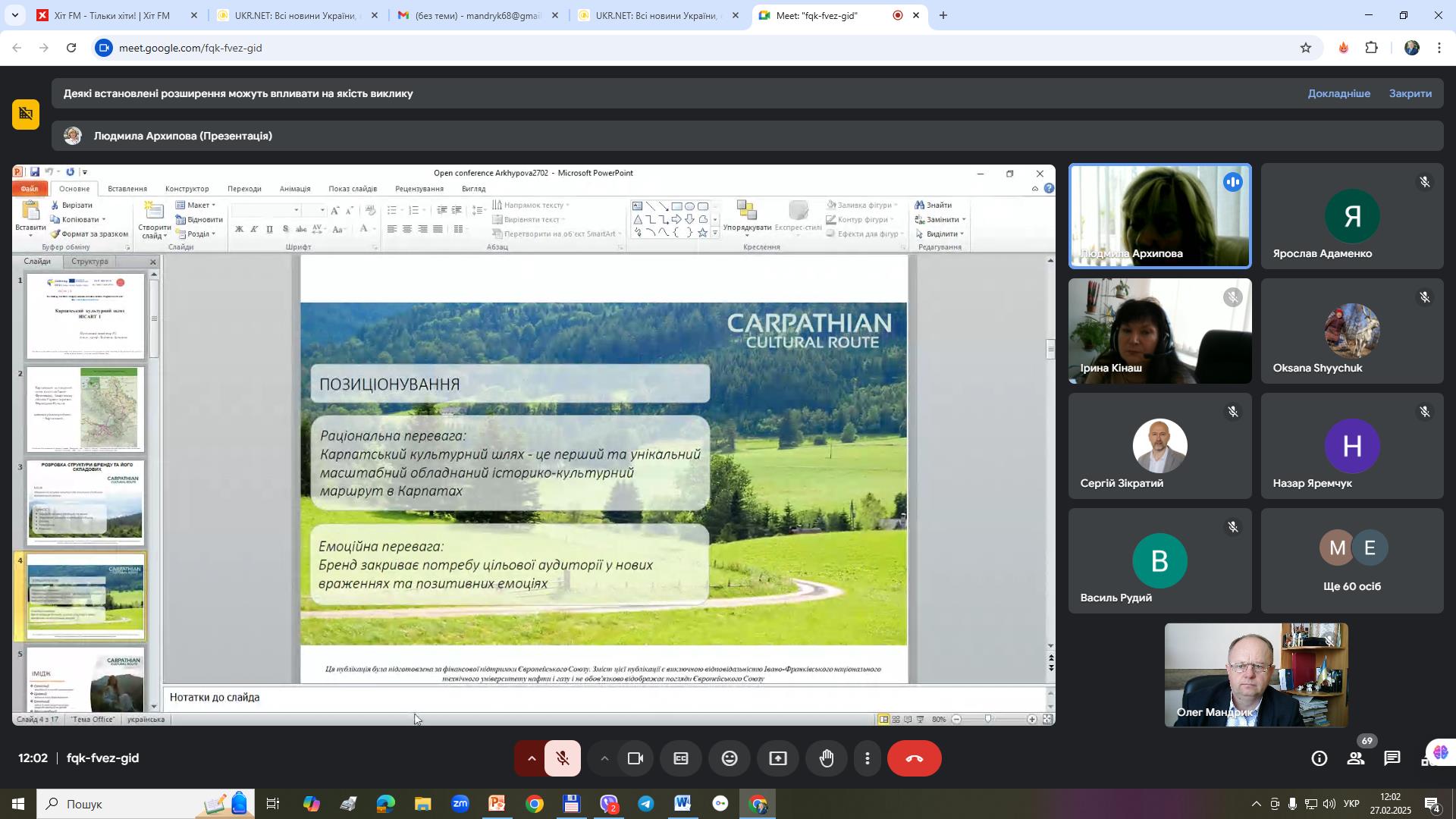Leave the call with red hang-up button
1456x819 pixels.
coord(914,759)
